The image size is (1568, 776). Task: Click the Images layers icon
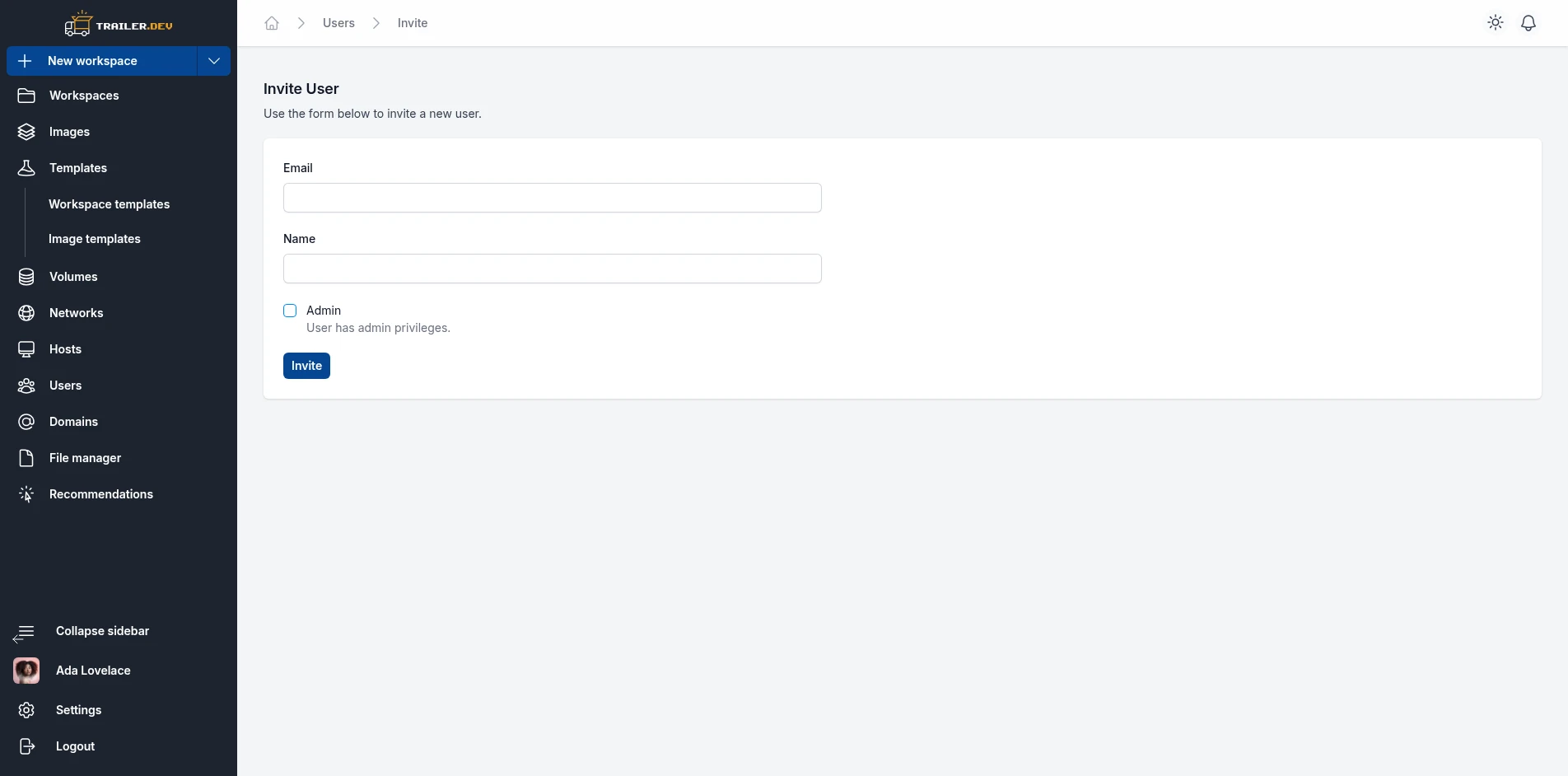coord(26,132)
